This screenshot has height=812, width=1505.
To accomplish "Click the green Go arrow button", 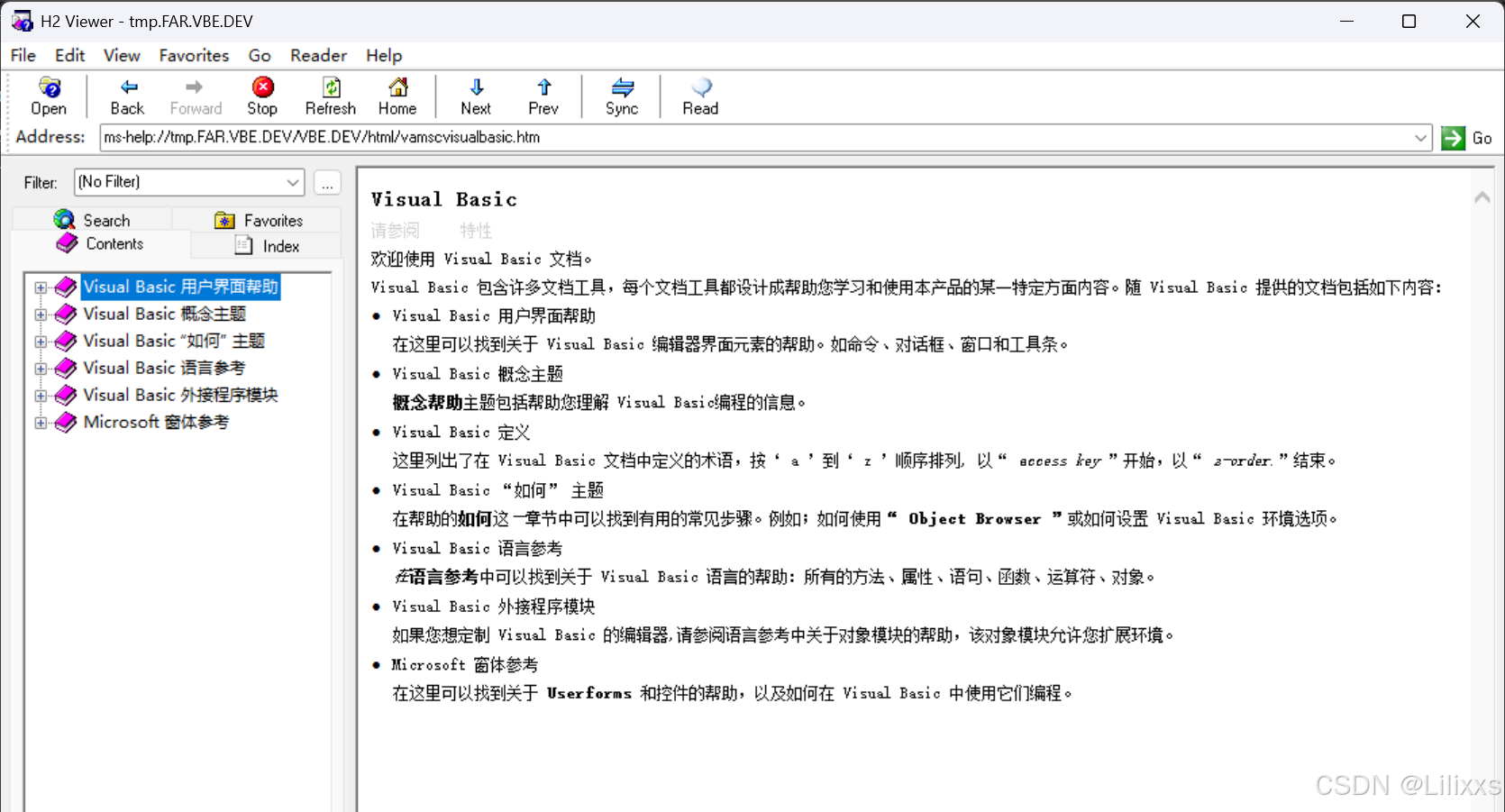I will click(x=1453, y=138).
